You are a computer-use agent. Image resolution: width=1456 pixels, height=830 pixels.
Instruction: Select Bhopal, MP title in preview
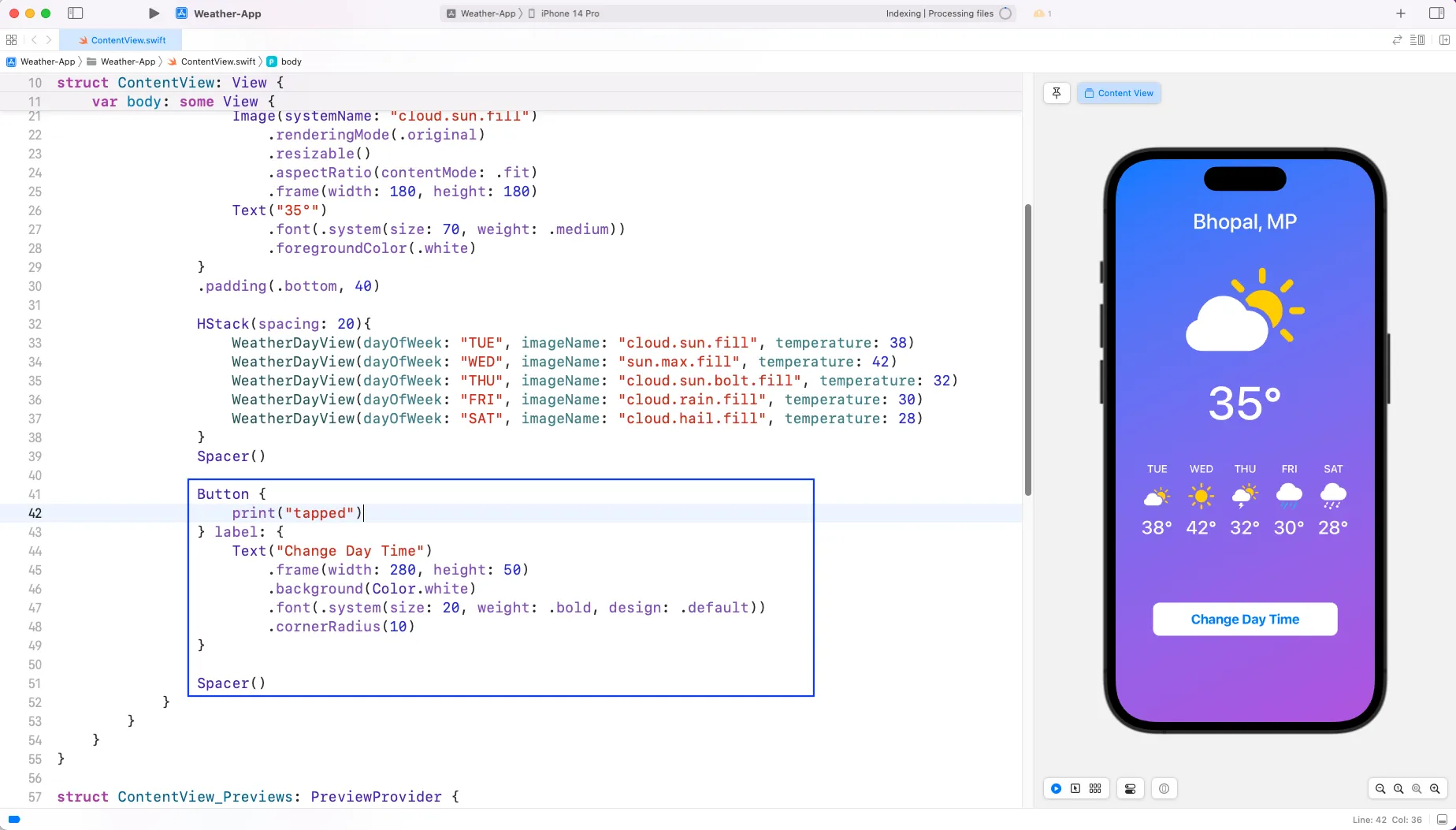(1245, 221)
